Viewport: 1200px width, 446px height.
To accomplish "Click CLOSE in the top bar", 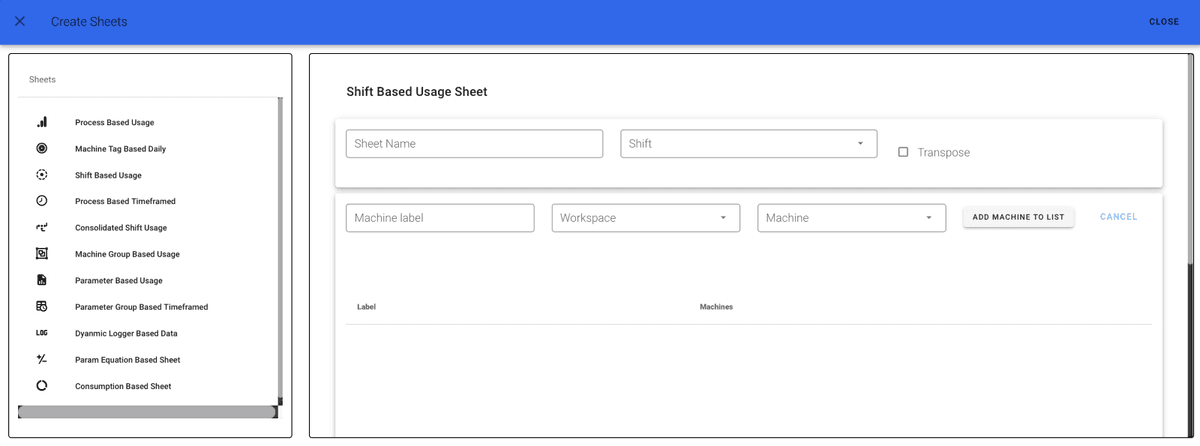I will click(1164, 21).
